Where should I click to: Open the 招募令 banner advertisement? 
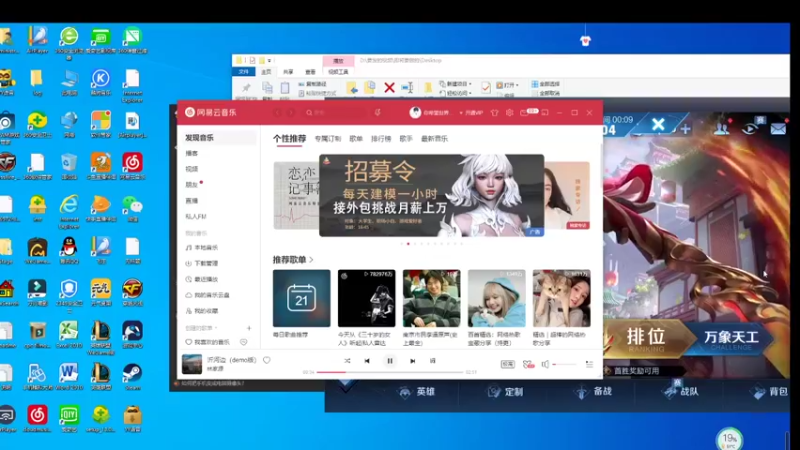(432, 195)
